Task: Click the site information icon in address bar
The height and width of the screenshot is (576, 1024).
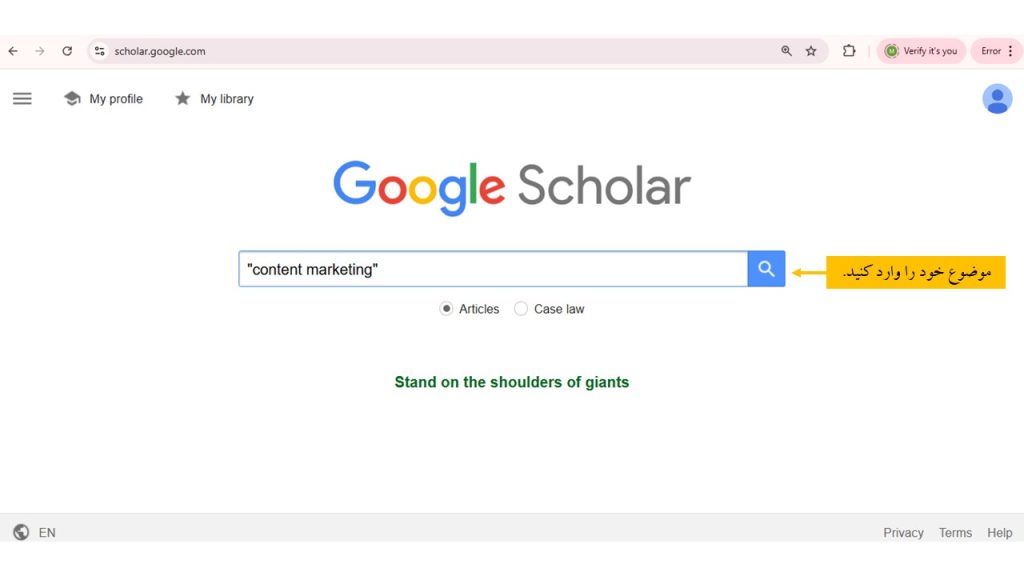Action: [x=99, y=51]
